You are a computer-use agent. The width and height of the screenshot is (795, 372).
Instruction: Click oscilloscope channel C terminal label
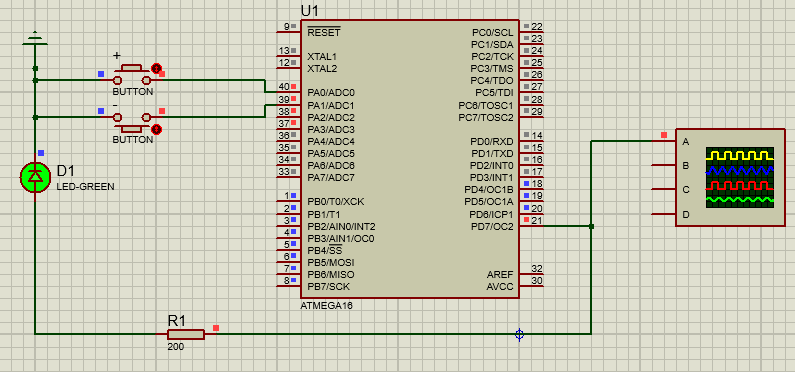pos(686,190)
